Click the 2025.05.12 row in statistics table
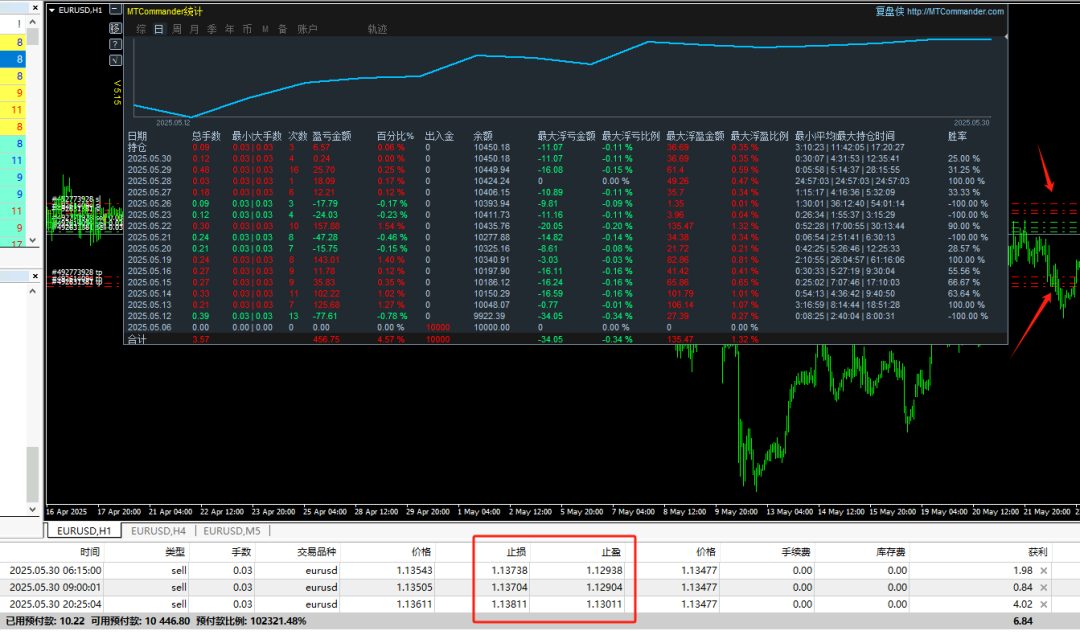The height and width of the screenshot is (639, 1080). [x=565, y=316]
